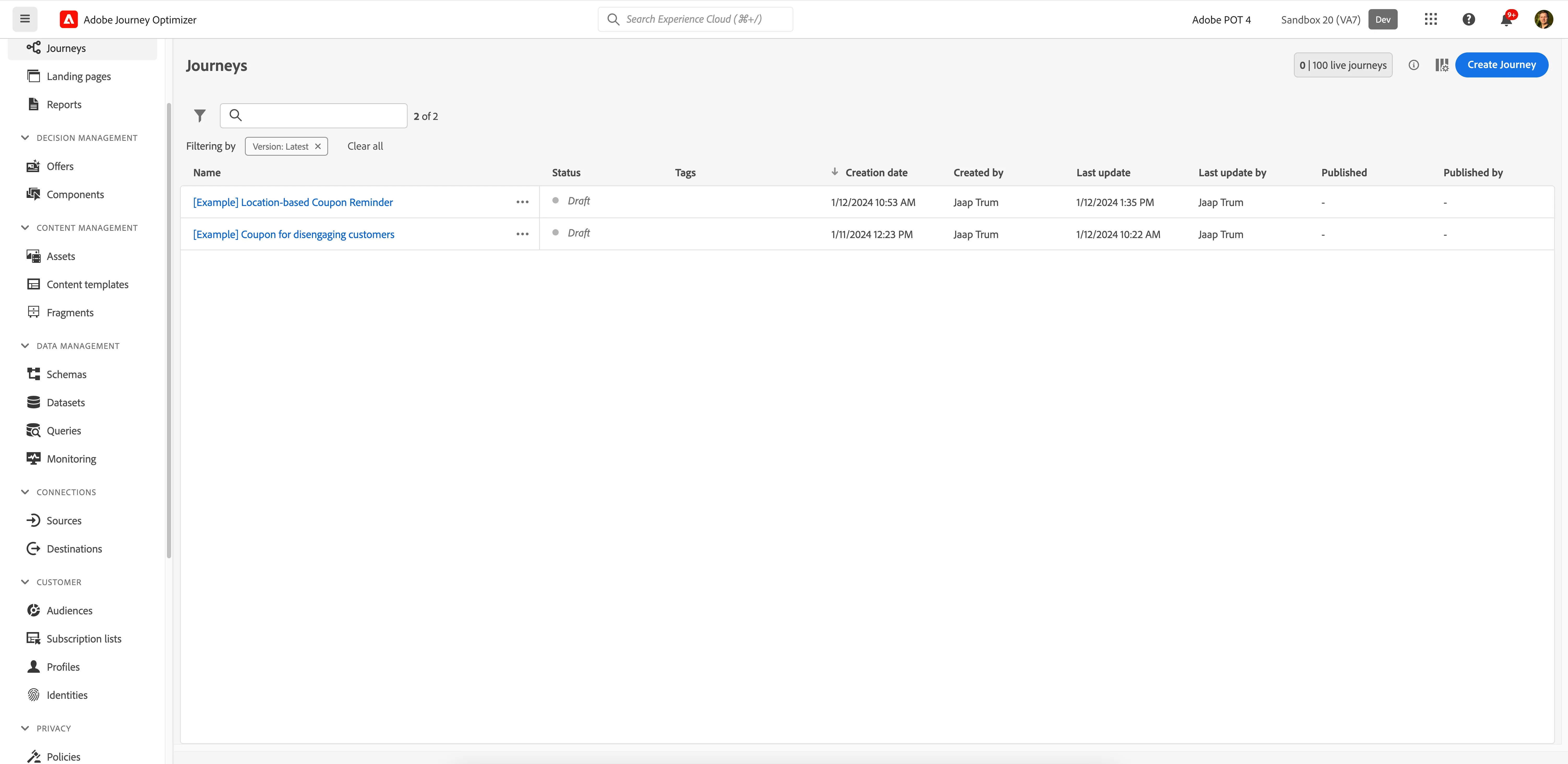Viewport: 1568px width, 764px height.
Task: Collapse the Decision Management section
Action: point(25,138)
